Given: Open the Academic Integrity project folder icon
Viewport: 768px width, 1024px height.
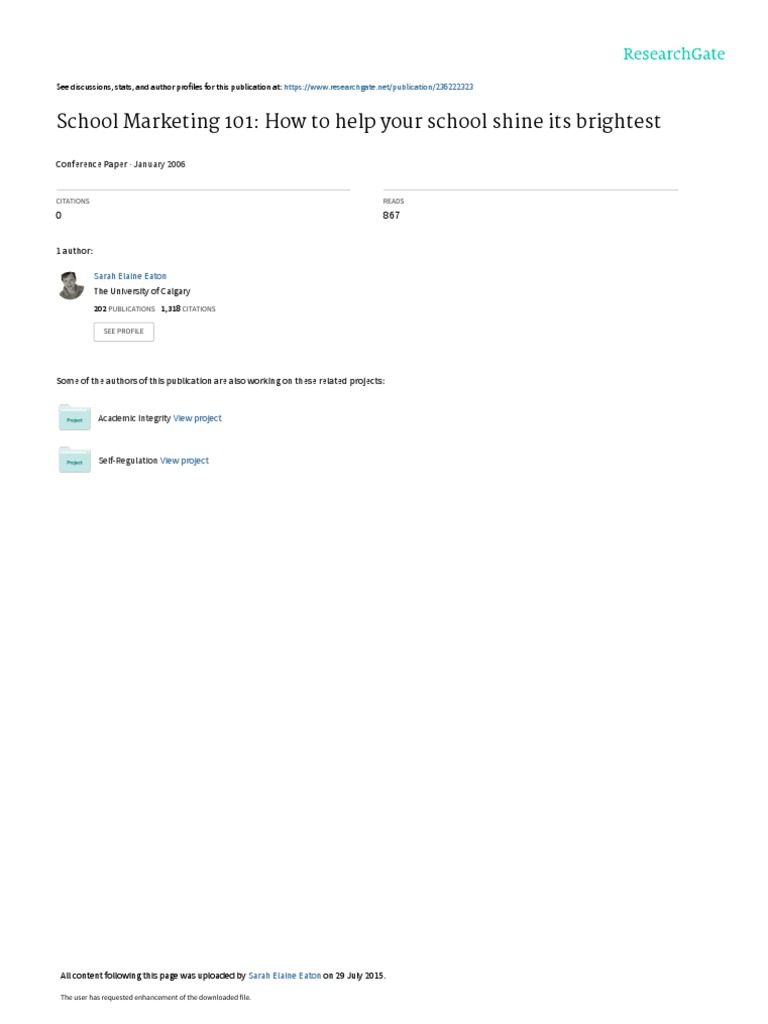Looking at the screenshot, I should pos(74,417).
